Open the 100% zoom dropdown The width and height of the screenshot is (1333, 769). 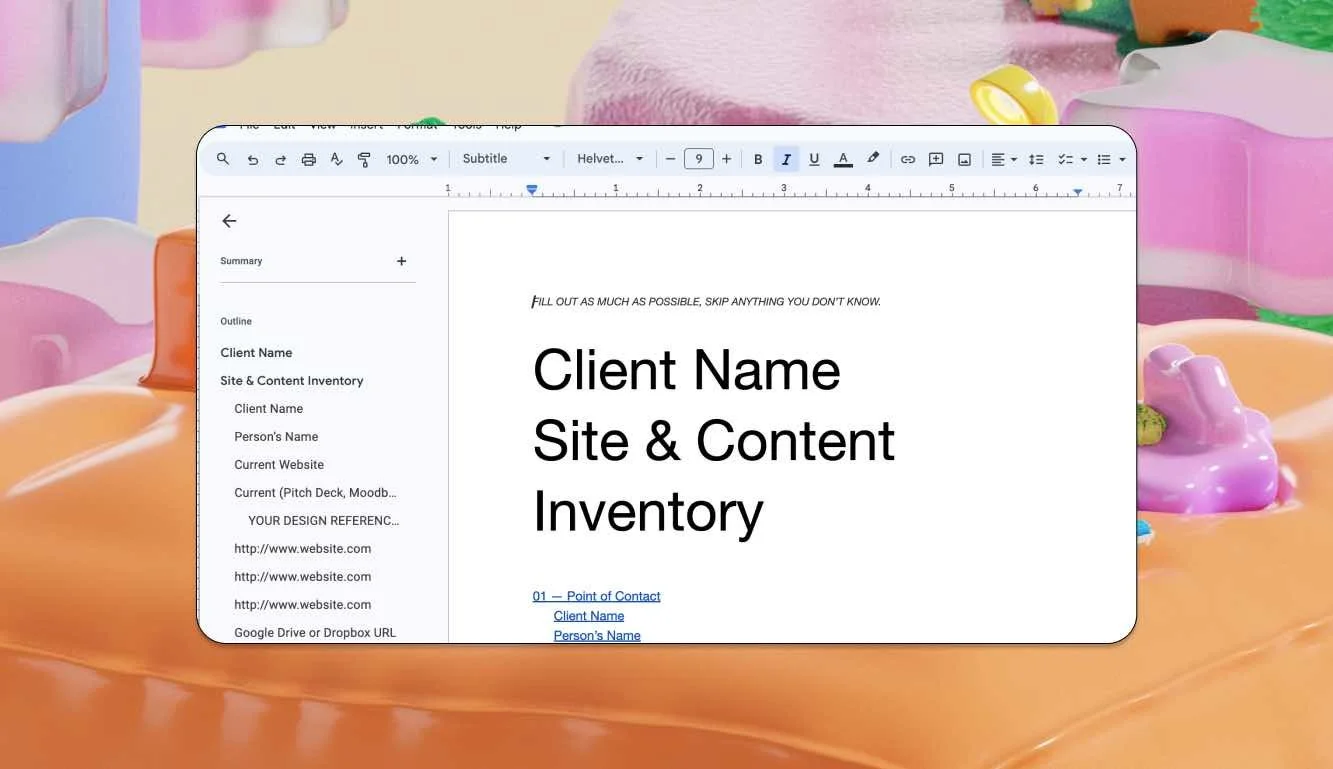412,159
